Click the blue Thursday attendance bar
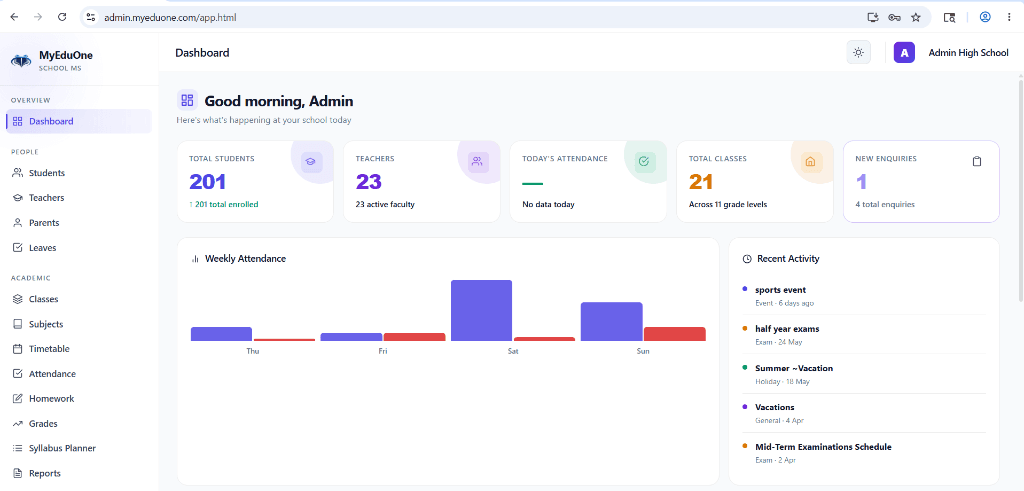This screenshot has width=1024, height=491. point(221,334)
